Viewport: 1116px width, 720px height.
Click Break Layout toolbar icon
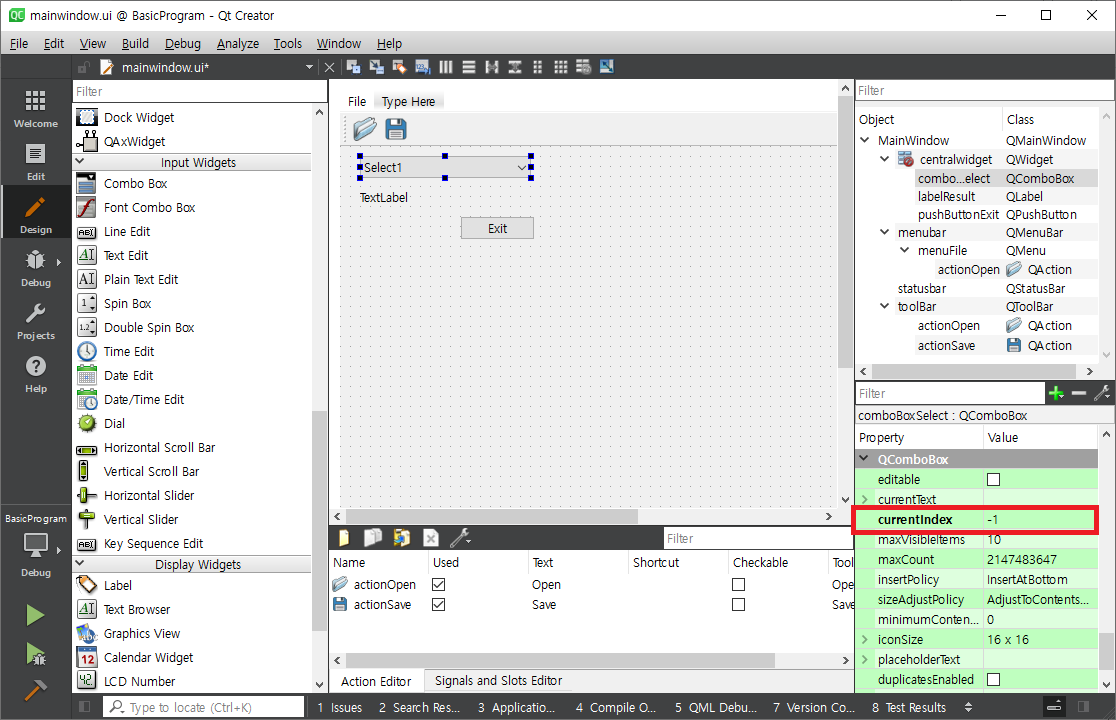[x=584, y=67]
